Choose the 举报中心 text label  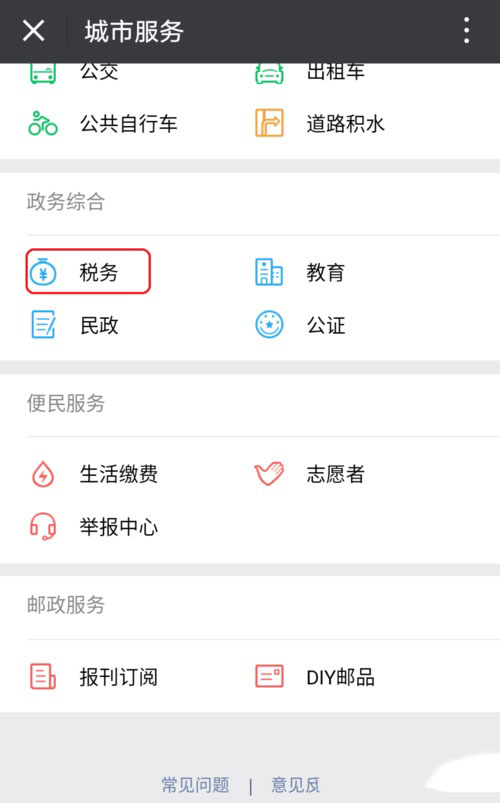click(119, 526)
